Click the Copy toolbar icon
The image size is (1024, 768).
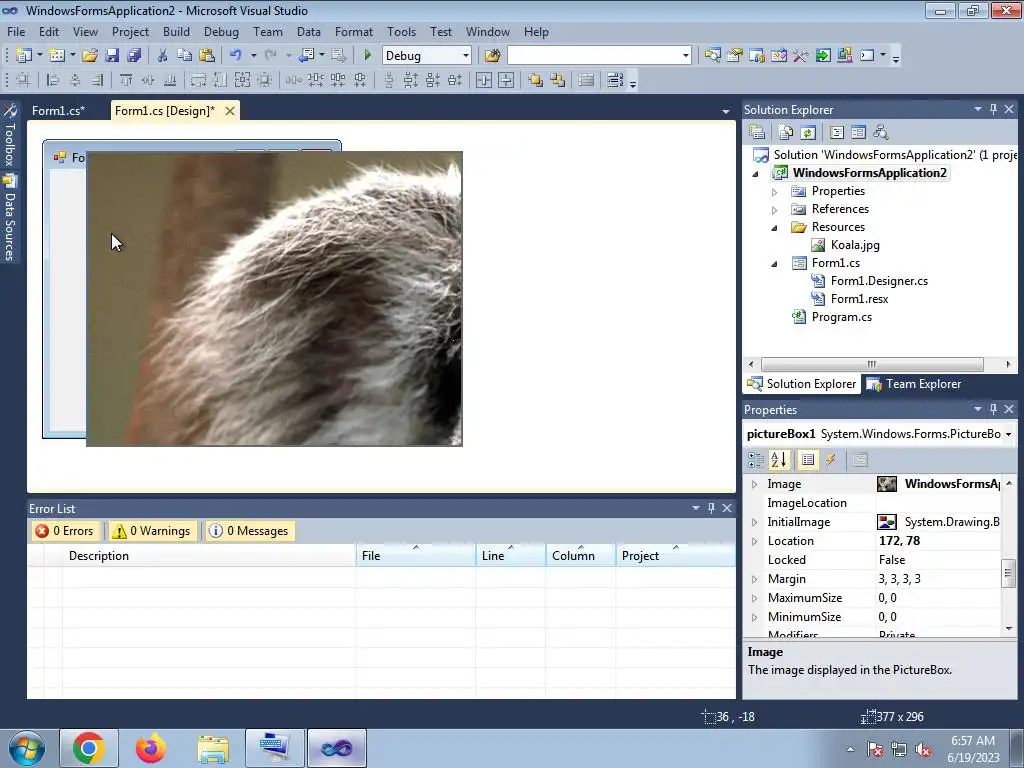click(x=185, y=56)
